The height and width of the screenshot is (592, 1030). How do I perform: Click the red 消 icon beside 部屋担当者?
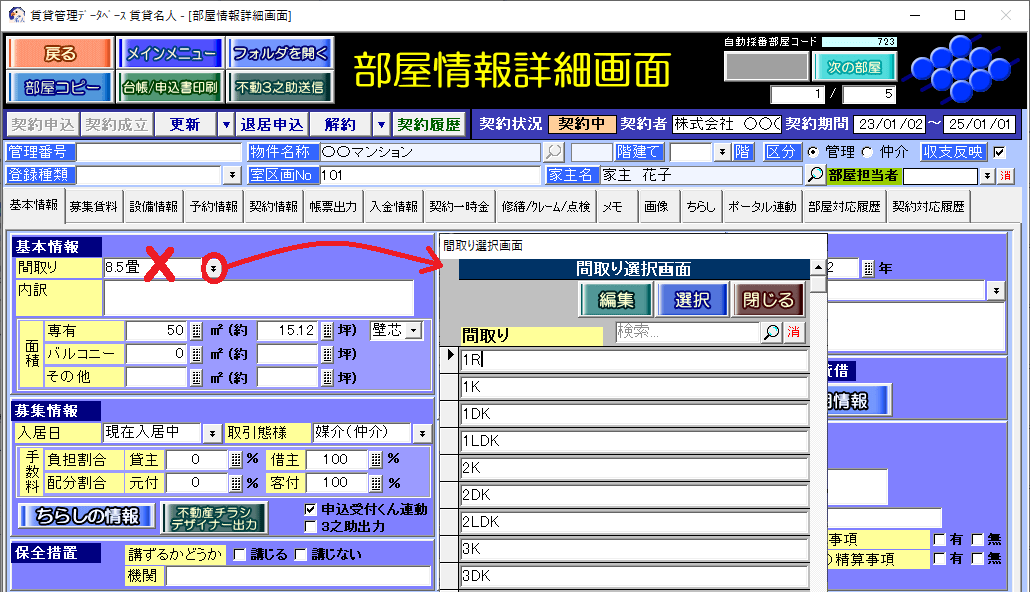1006,176
